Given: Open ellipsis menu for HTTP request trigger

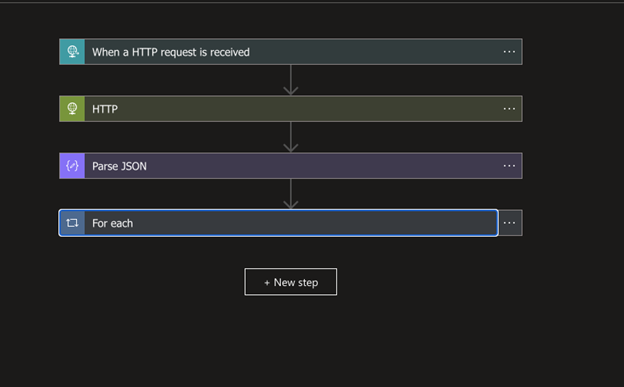Looking at the screenshot, I should click(x=509, y=52).
